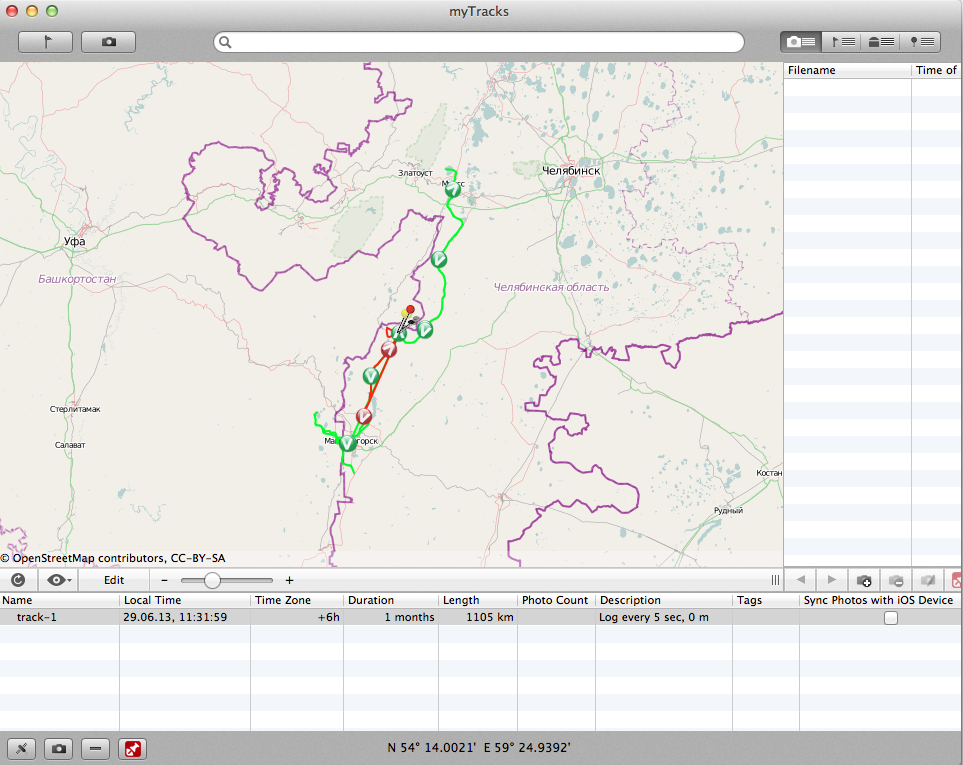Screen dimensions: 963x765
Task: Click the red pushpin button
Action: 133,748
